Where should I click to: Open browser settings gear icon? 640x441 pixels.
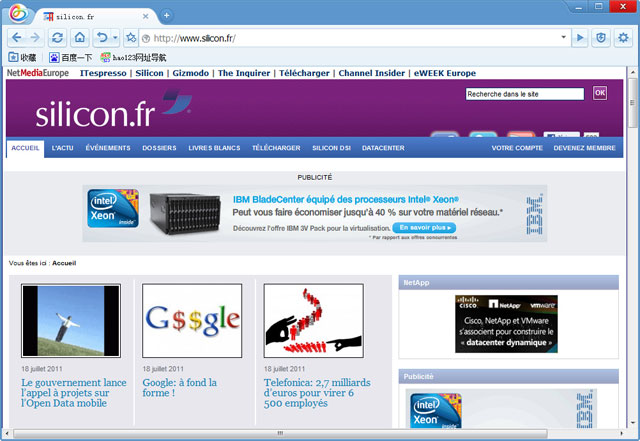[x=623, y=38]
